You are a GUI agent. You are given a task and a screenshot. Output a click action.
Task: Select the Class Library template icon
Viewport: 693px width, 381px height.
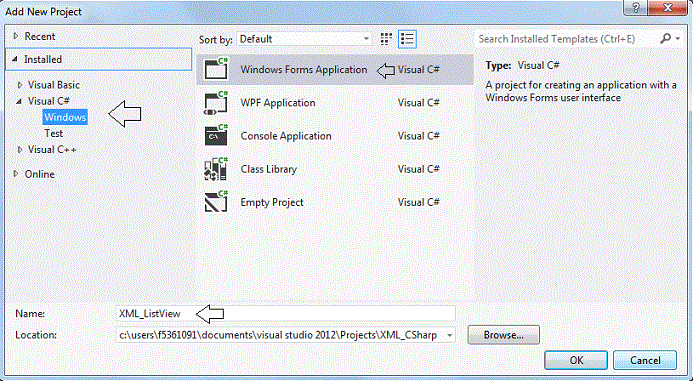coord(216,169)
